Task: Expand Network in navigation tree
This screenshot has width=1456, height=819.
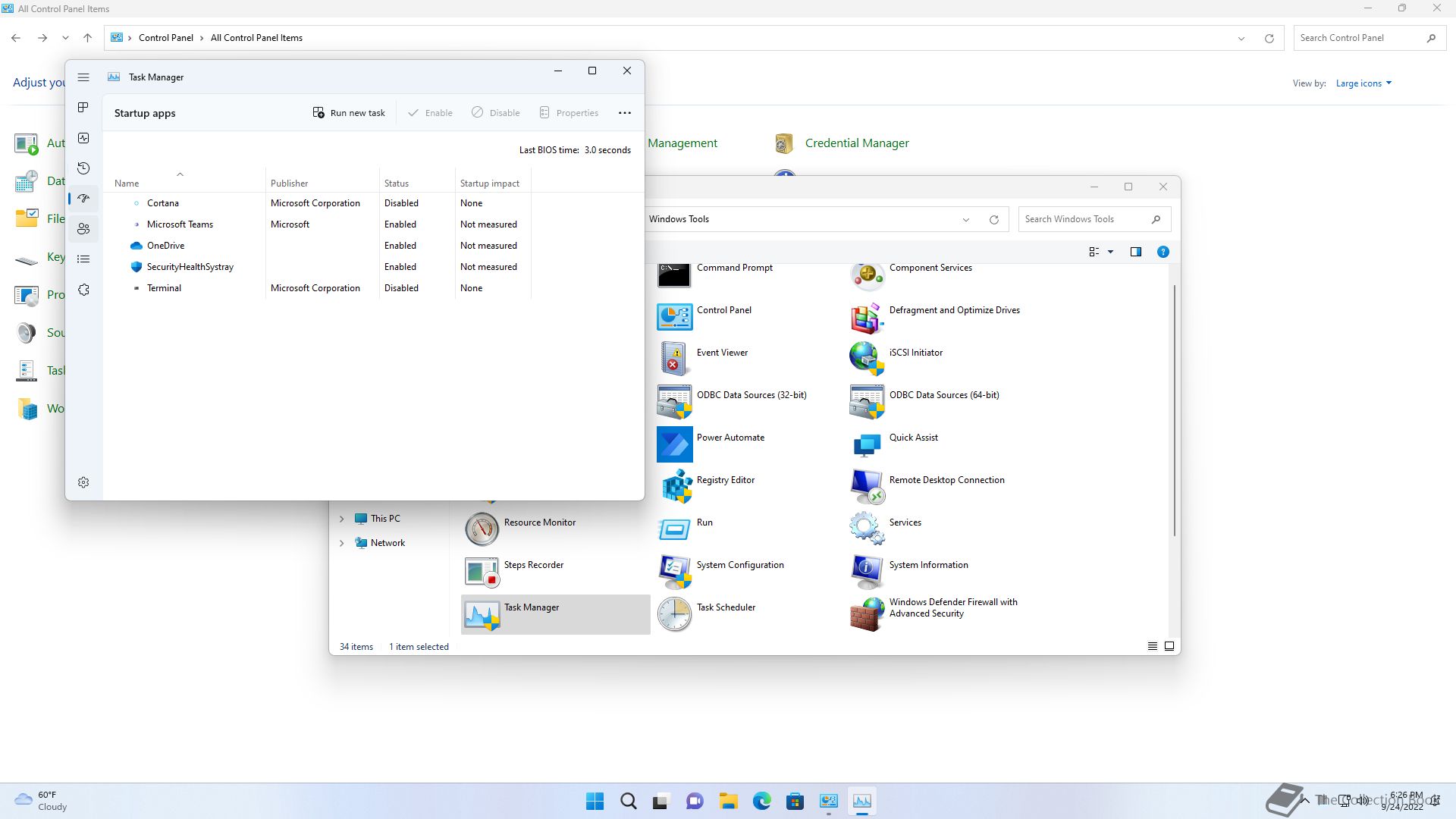Action: (341, 543)
